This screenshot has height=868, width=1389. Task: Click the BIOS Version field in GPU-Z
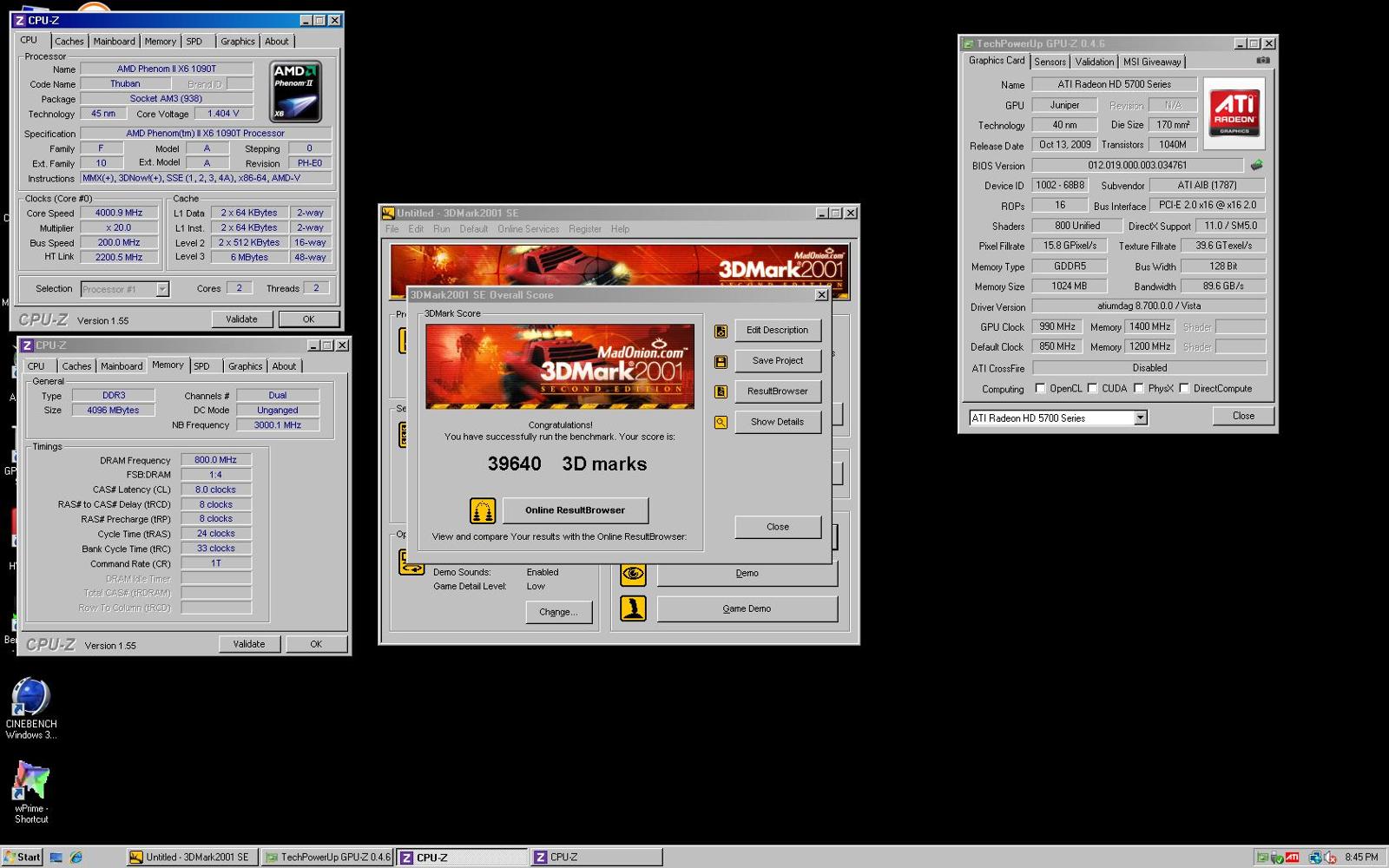click(x=1137, y=165)
